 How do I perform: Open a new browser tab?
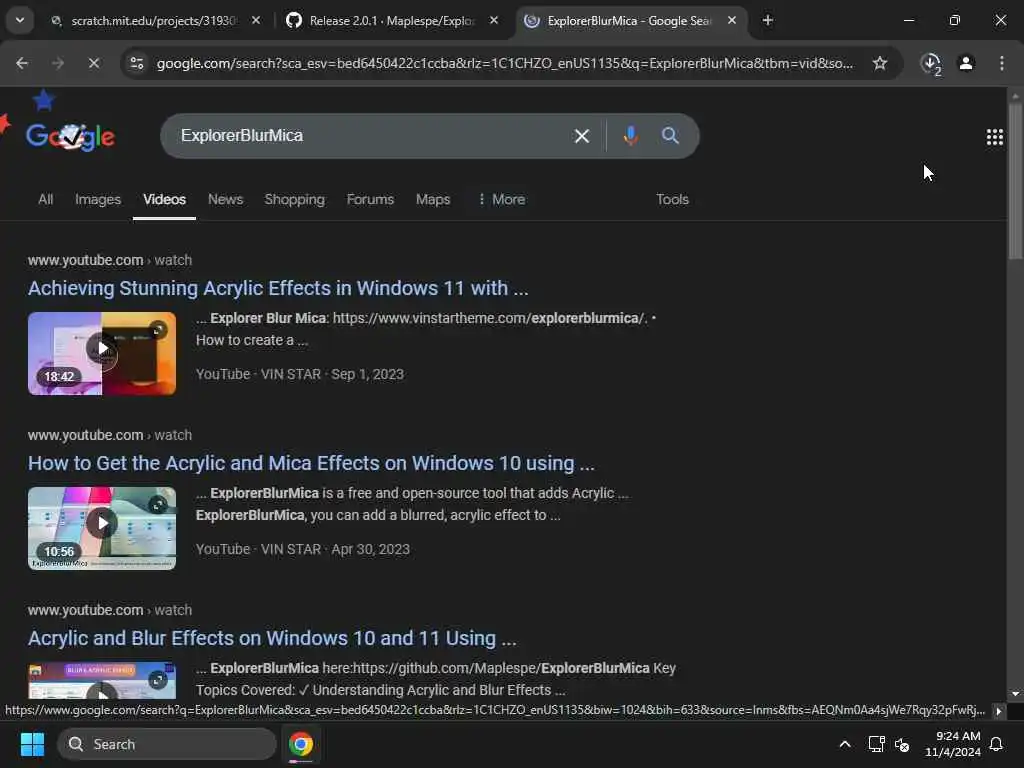tap(767, 21)
